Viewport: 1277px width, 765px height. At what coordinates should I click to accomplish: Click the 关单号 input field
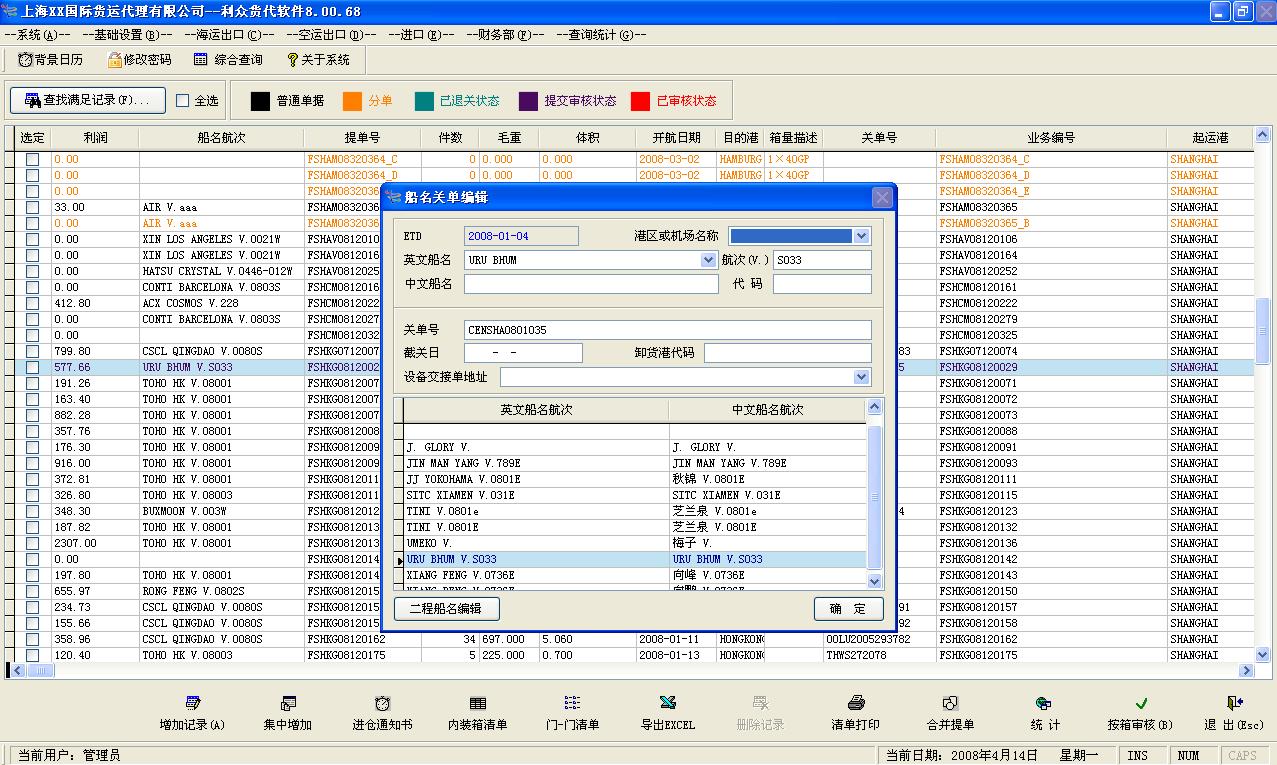click(x=668, y=329)
